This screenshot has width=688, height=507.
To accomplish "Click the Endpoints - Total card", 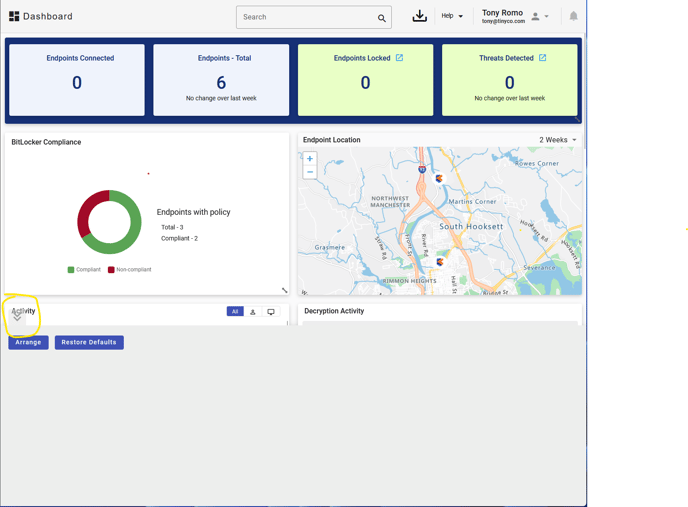I will coord(221,80).
